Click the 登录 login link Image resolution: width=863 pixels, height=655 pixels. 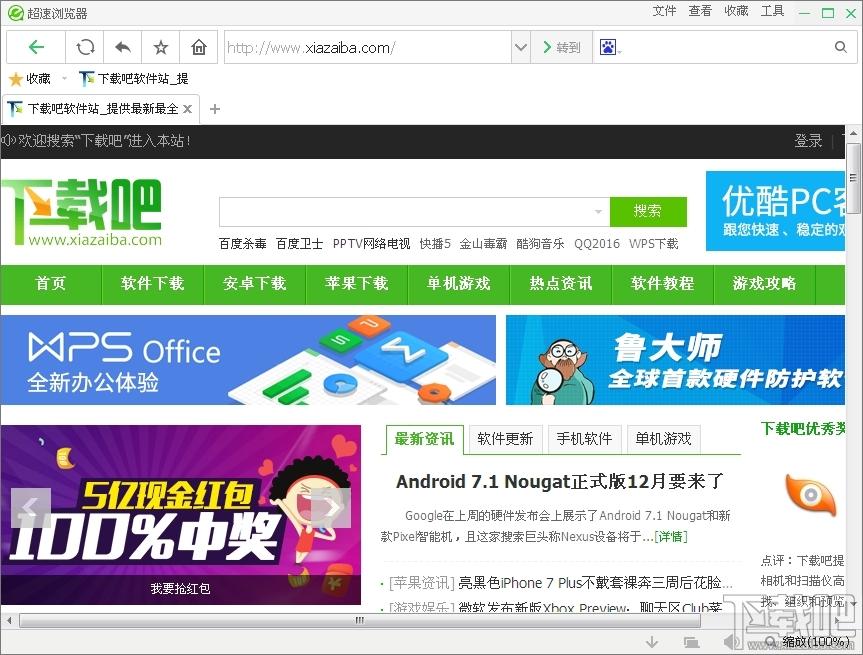(808, 141)
